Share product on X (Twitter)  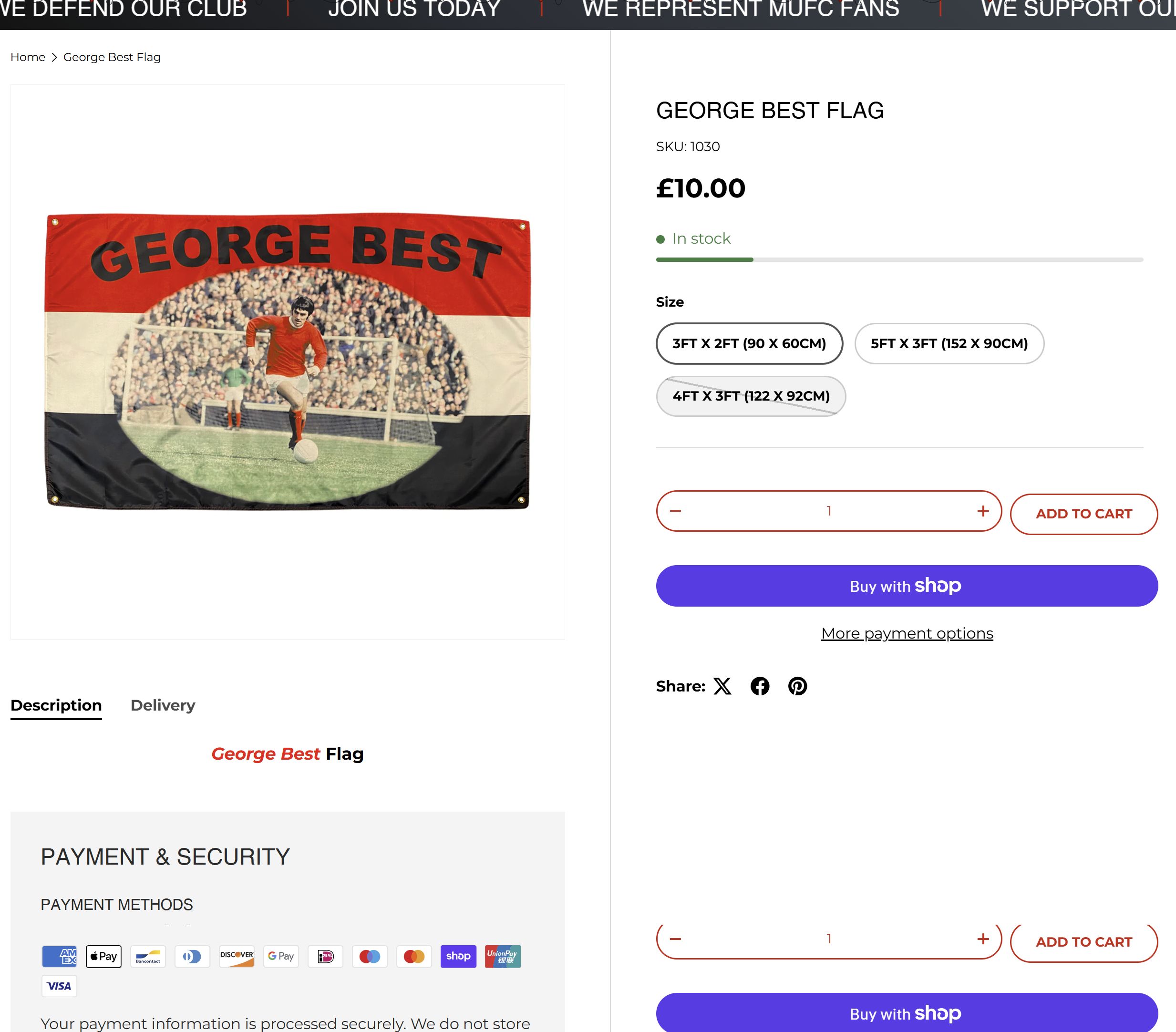pos(722,686)
